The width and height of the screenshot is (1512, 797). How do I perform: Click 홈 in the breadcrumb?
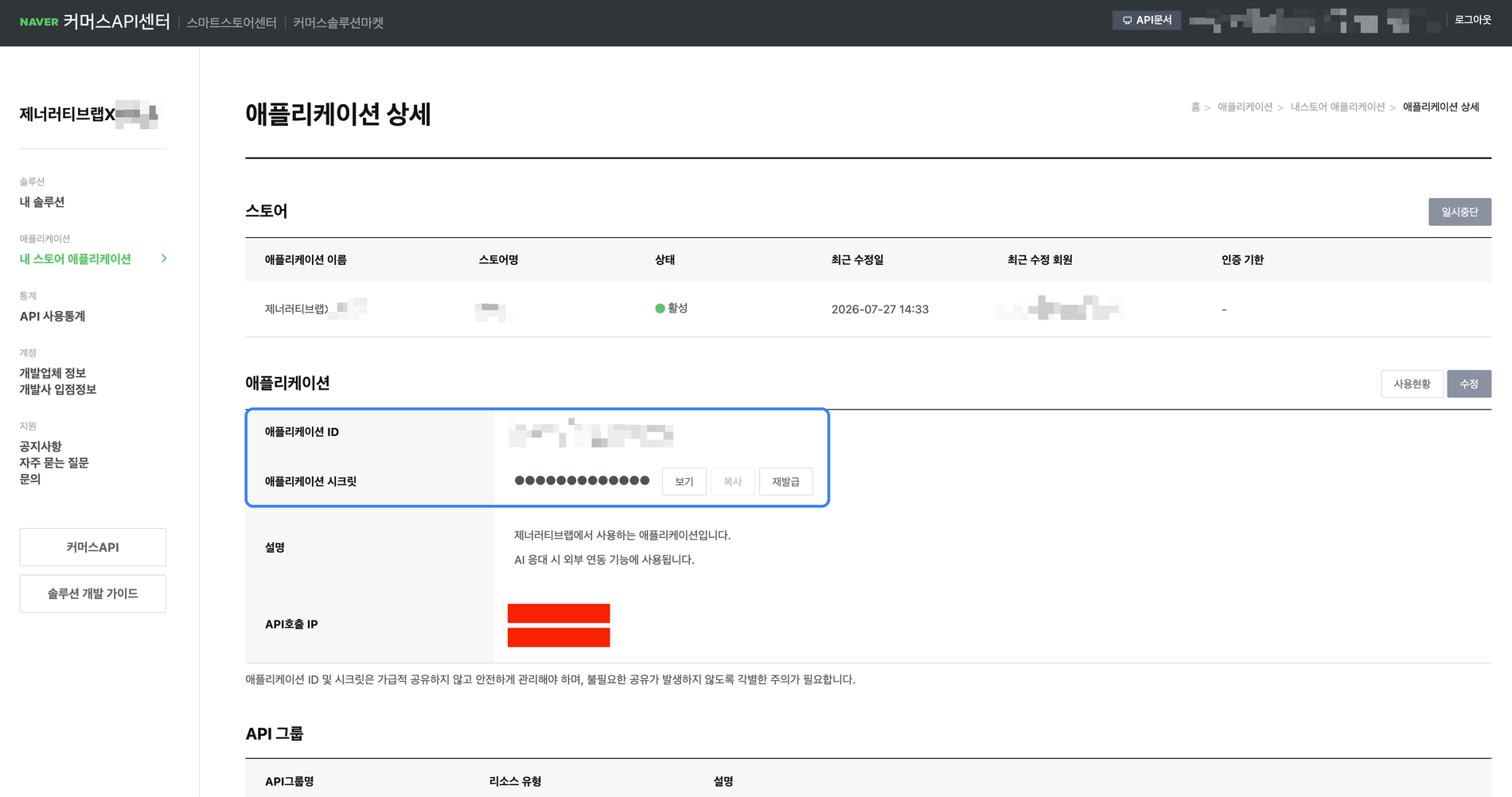tap(1195, 107)
